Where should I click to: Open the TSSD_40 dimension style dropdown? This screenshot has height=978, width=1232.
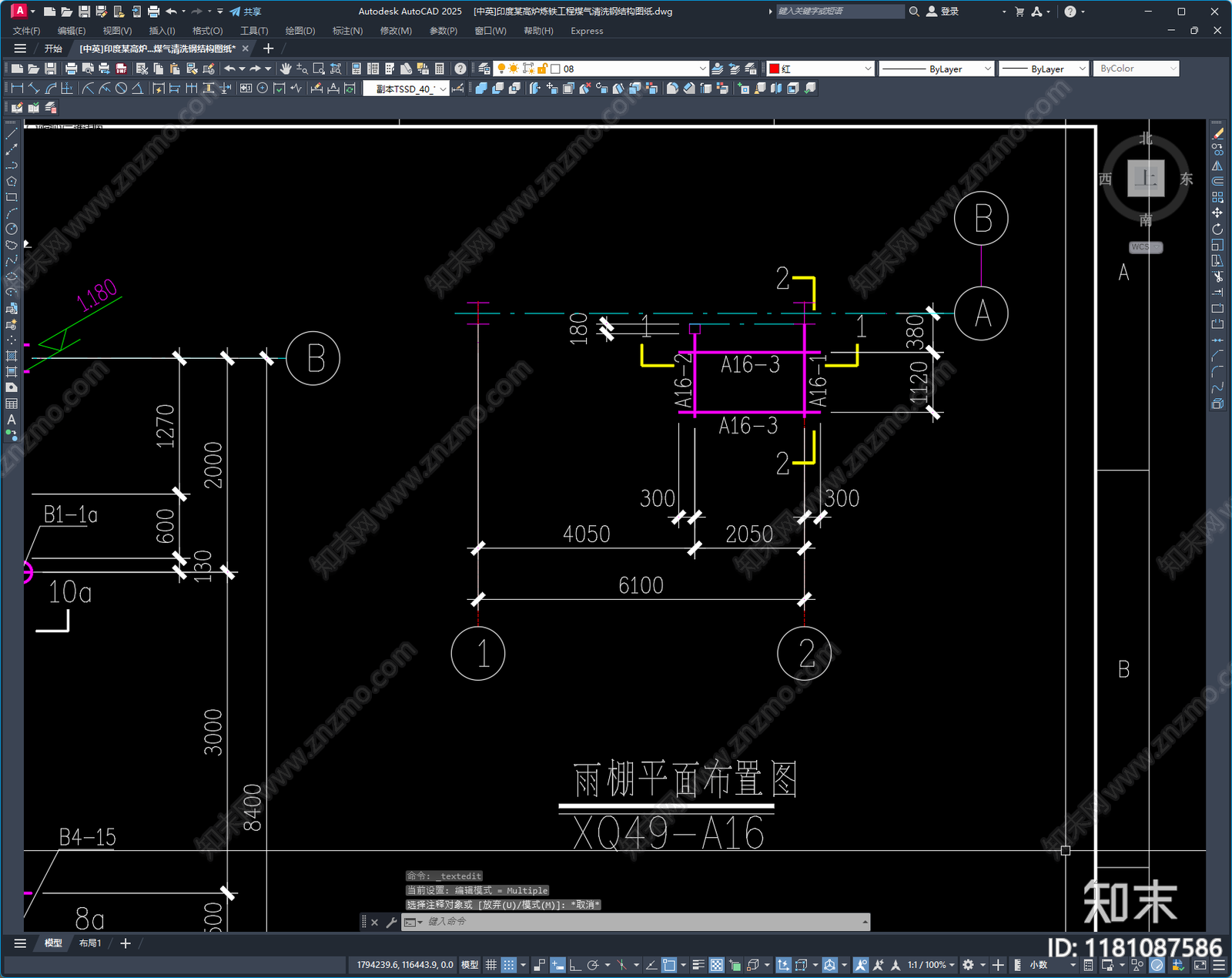coord(444,89)
